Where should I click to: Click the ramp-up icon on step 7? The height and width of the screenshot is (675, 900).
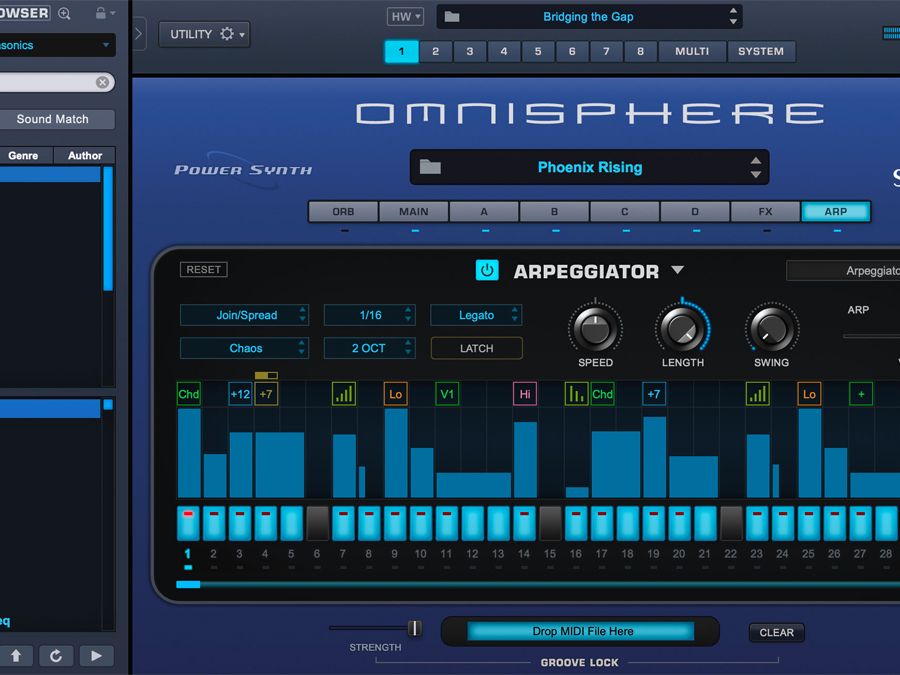344,394
